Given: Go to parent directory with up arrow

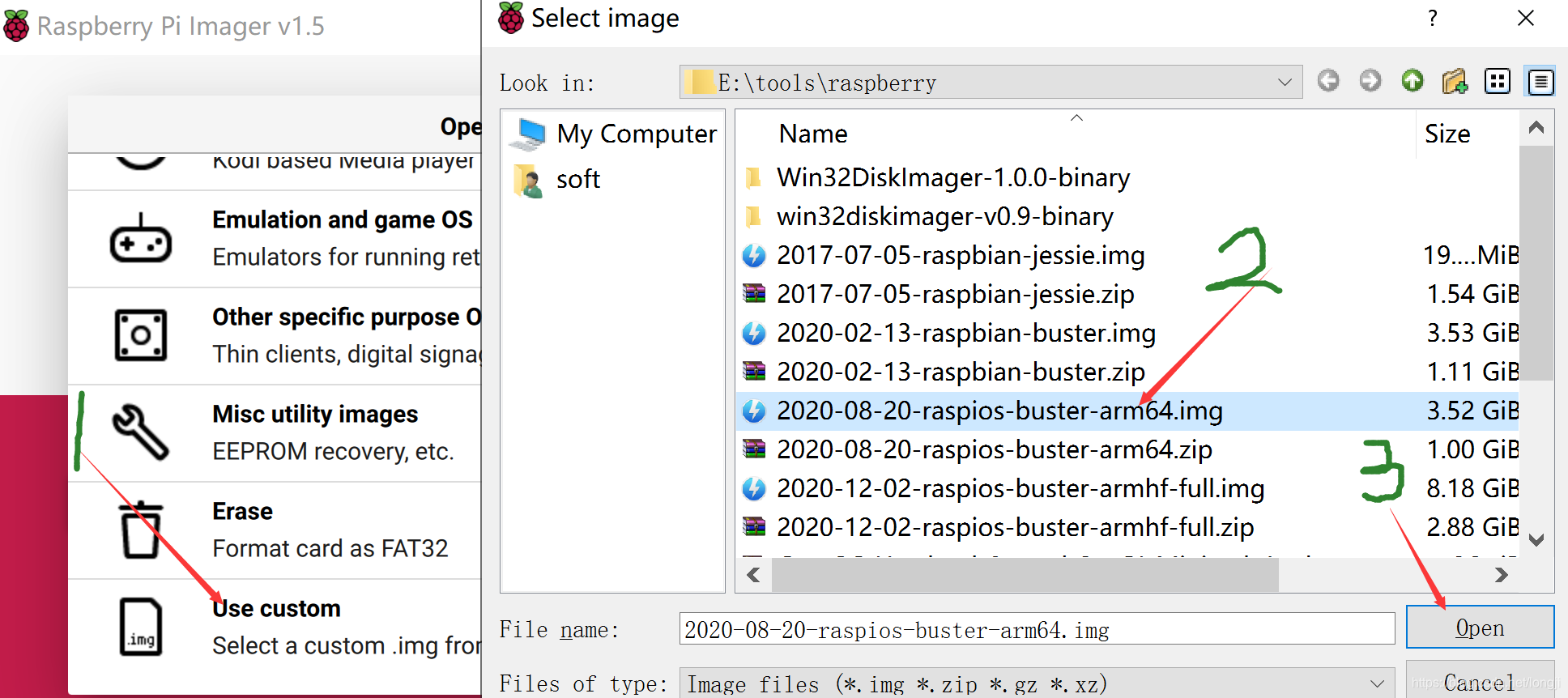Looking at the screenshot, I should click(1412, 81).
